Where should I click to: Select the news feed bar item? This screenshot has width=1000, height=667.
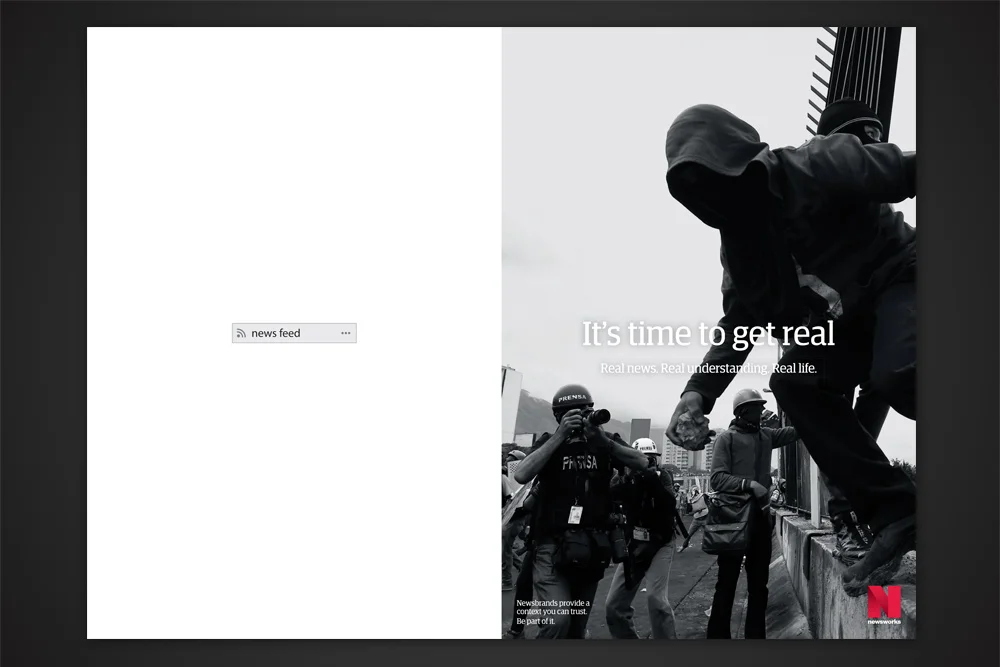(x=293, y=333)
